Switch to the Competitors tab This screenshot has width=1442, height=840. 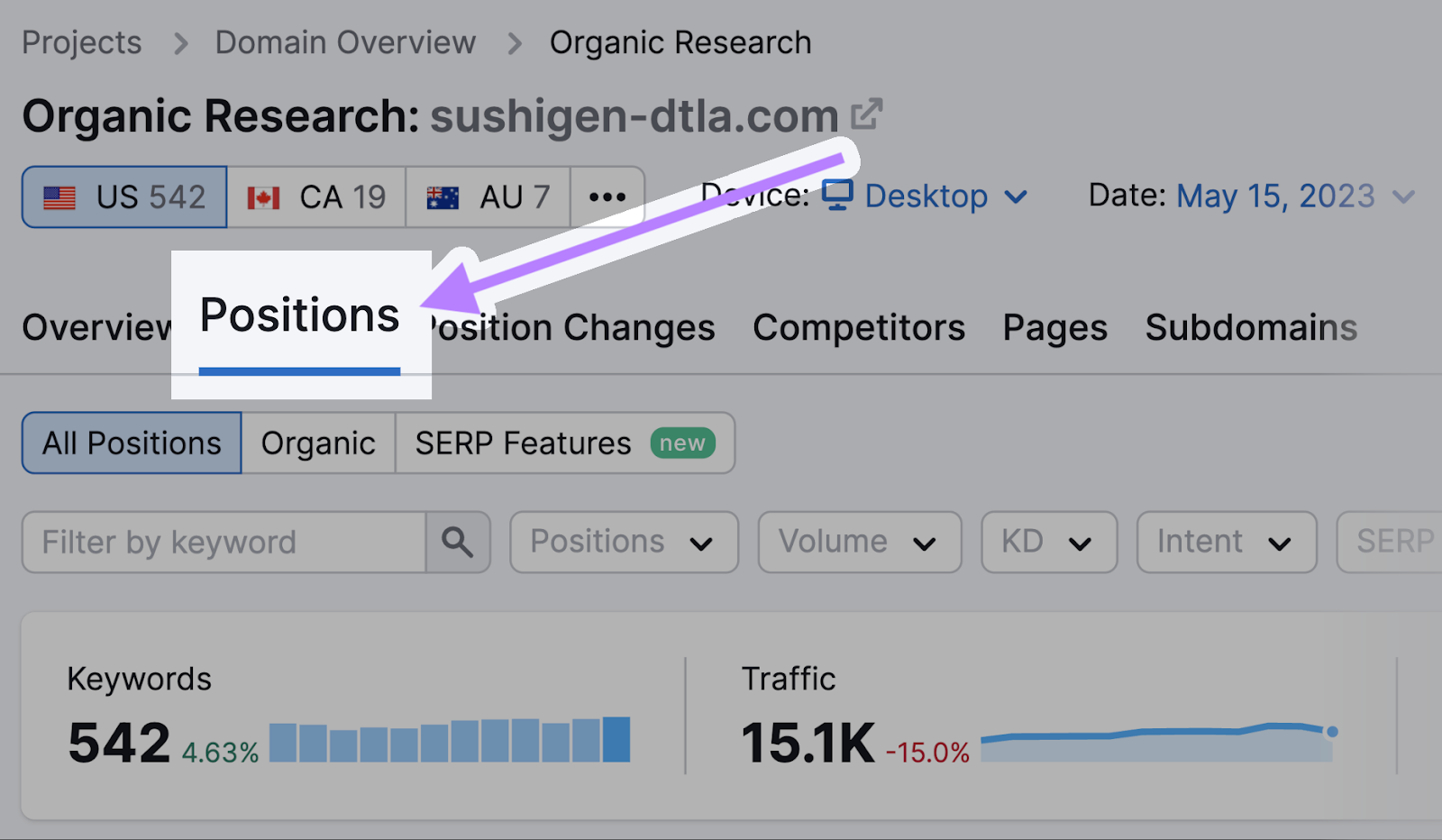(859, 327)
